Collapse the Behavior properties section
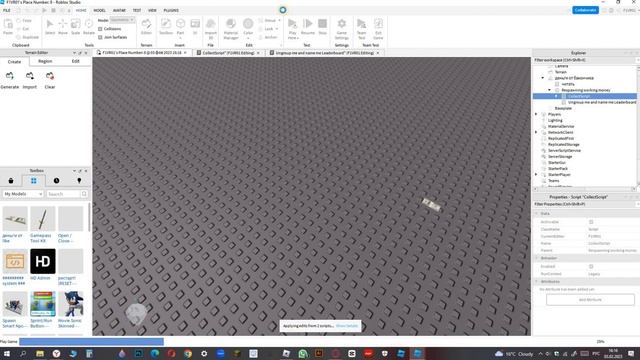This screenshot has width=640, height=360. (x=536, y=258)
